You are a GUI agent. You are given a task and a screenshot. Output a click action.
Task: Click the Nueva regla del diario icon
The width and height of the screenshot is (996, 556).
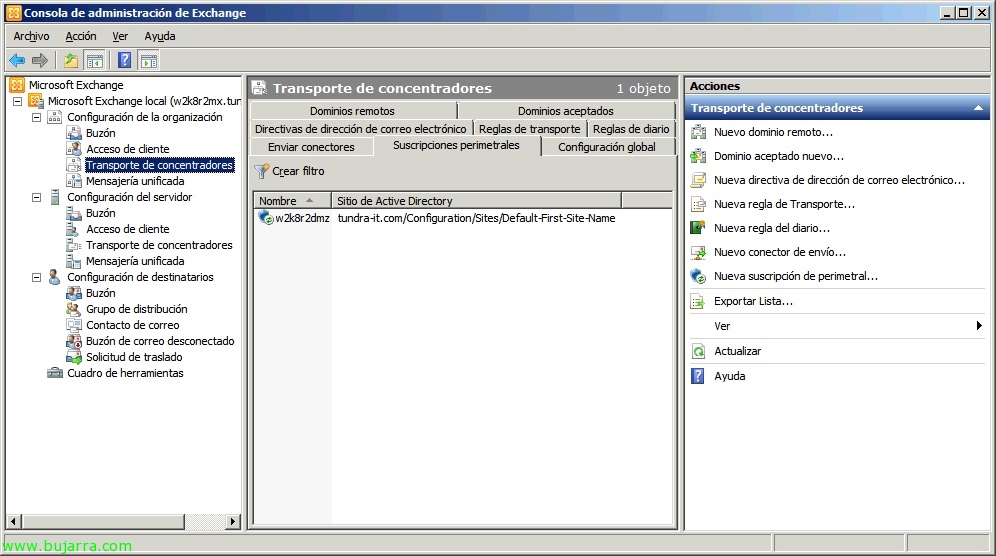698,228
